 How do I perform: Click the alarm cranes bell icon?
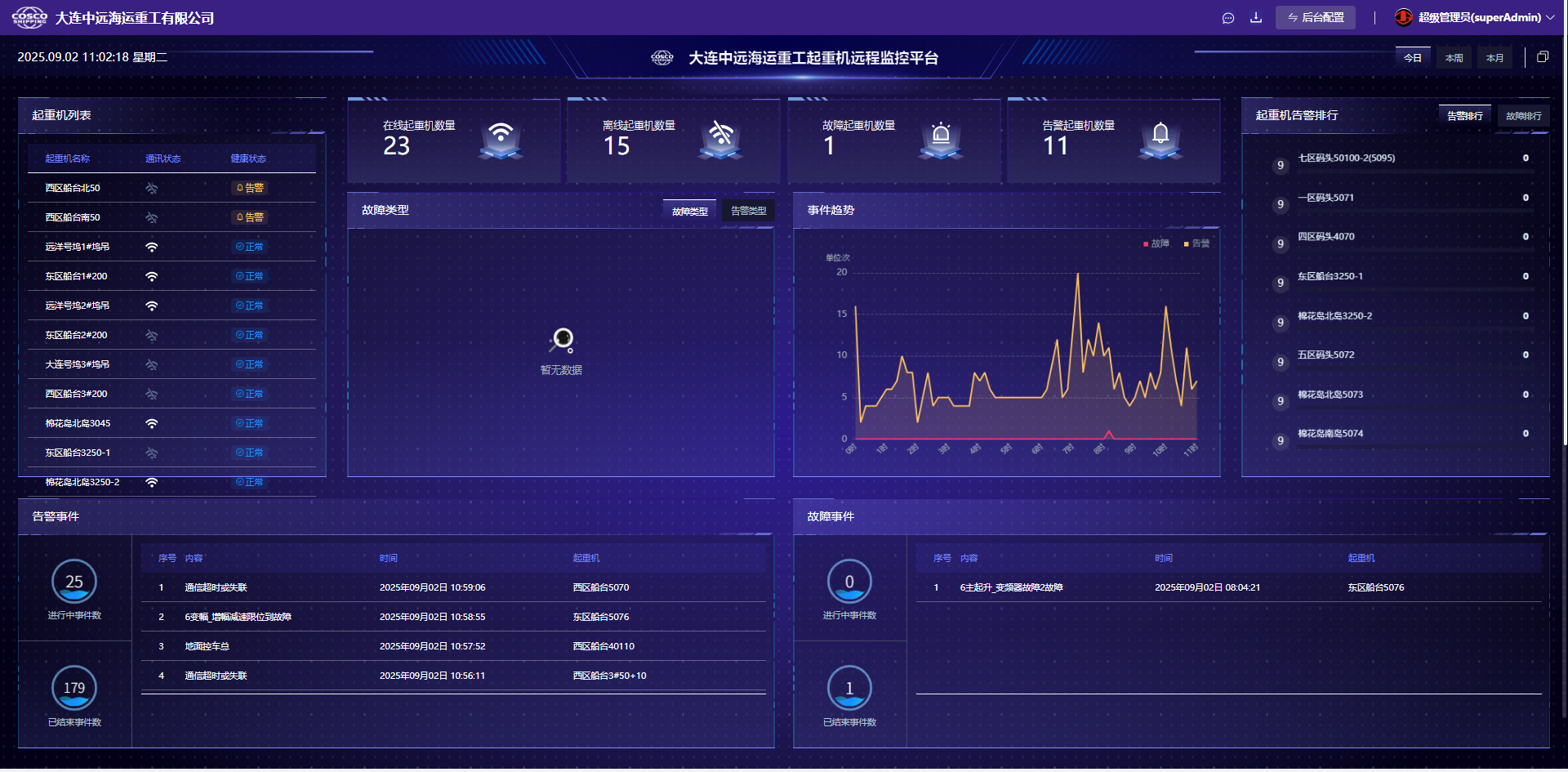pos(1160,137)
